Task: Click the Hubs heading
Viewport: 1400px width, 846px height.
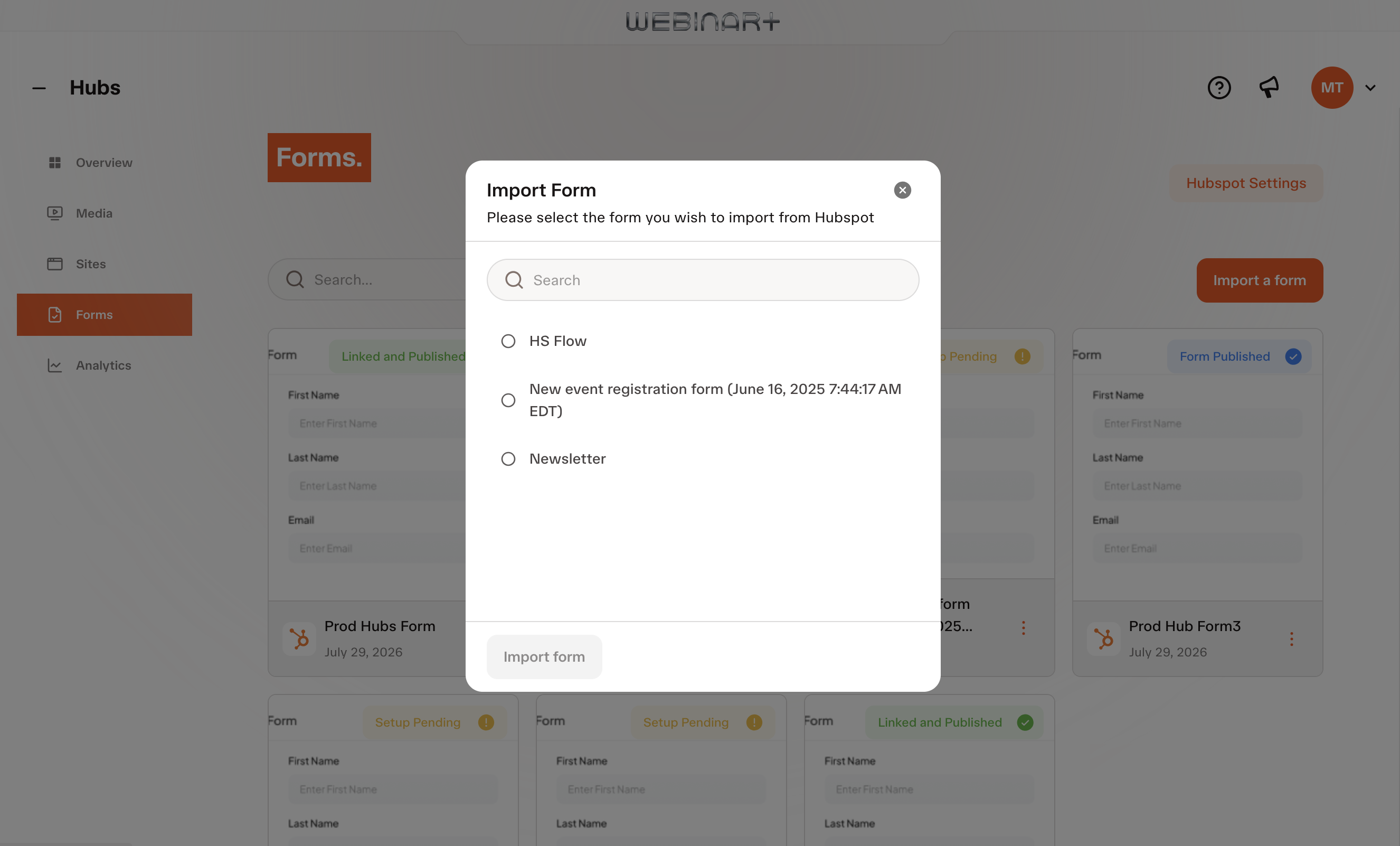Action: pyautogui.click(x=95, y=88)
